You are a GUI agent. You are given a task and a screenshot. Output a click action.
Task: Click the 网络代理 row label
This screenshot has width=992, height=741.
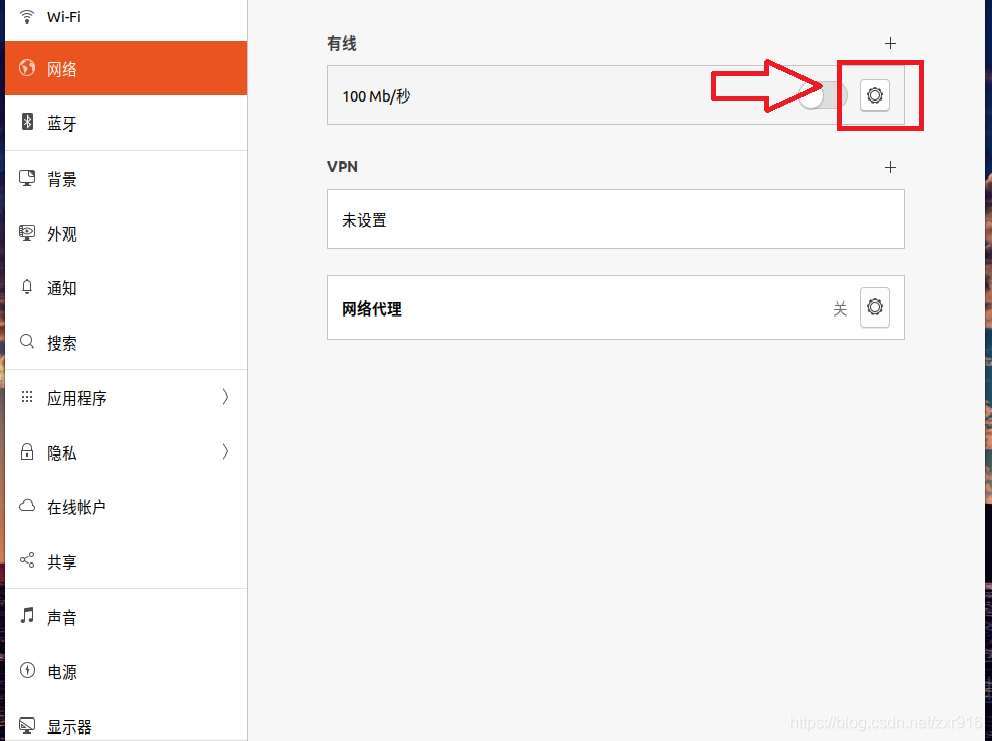(x=372, y=309)
